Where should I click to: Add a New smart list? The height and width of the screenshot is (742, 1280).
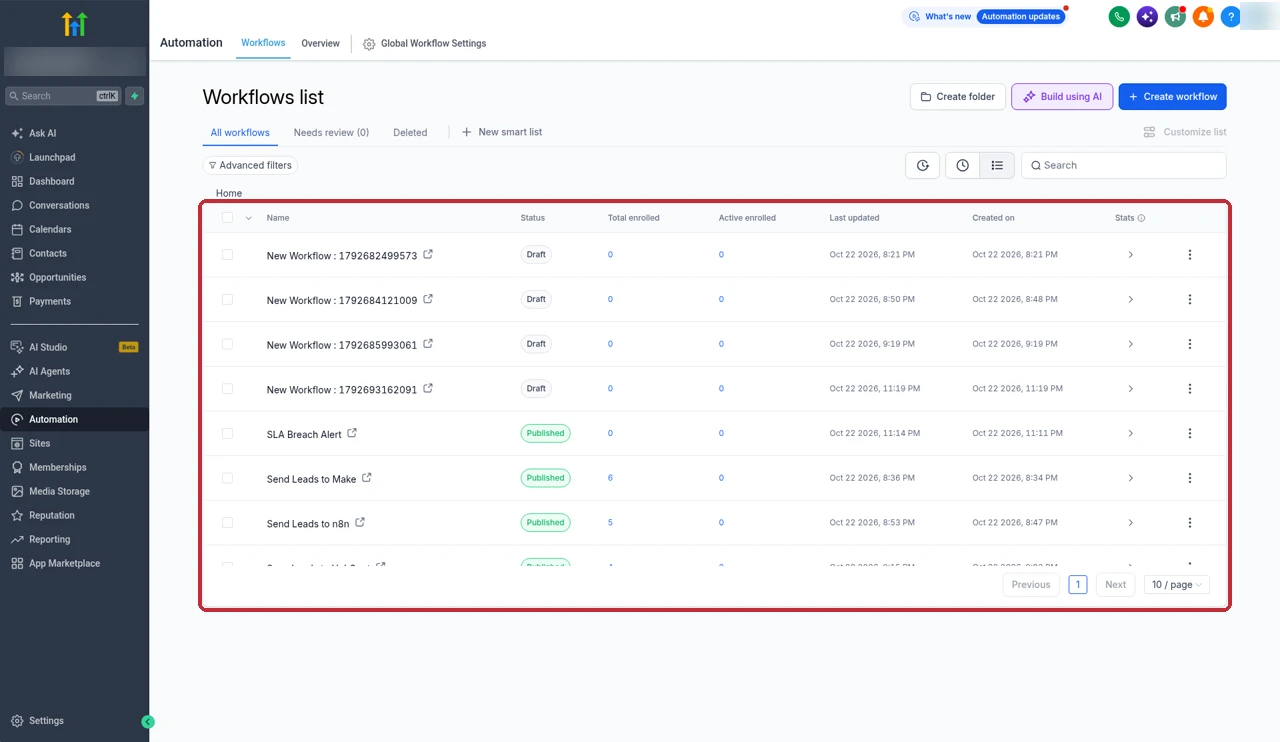(501, 132)
